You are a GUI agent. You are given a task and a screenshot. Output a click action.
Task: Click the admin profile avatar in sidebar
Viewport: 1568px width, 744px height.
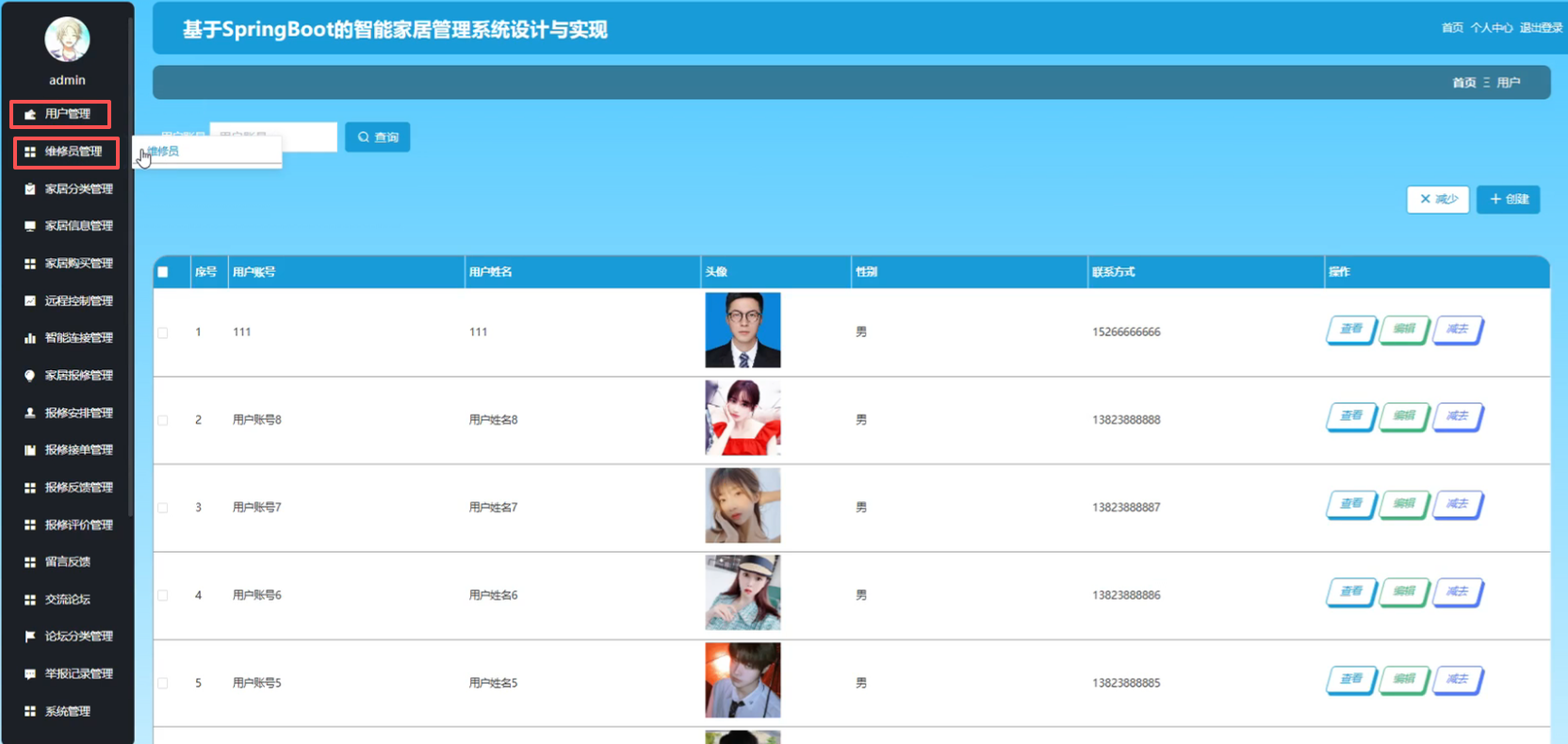tap(67, 40)
